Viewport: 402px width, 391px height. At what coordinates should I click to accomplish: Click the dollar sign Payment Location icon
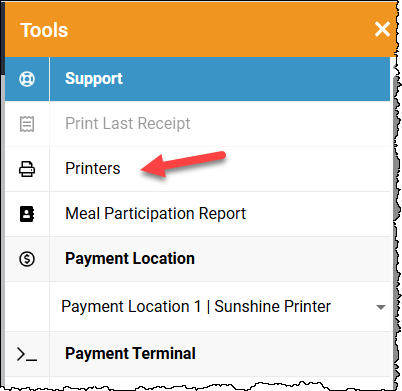[x=27, y=259]
